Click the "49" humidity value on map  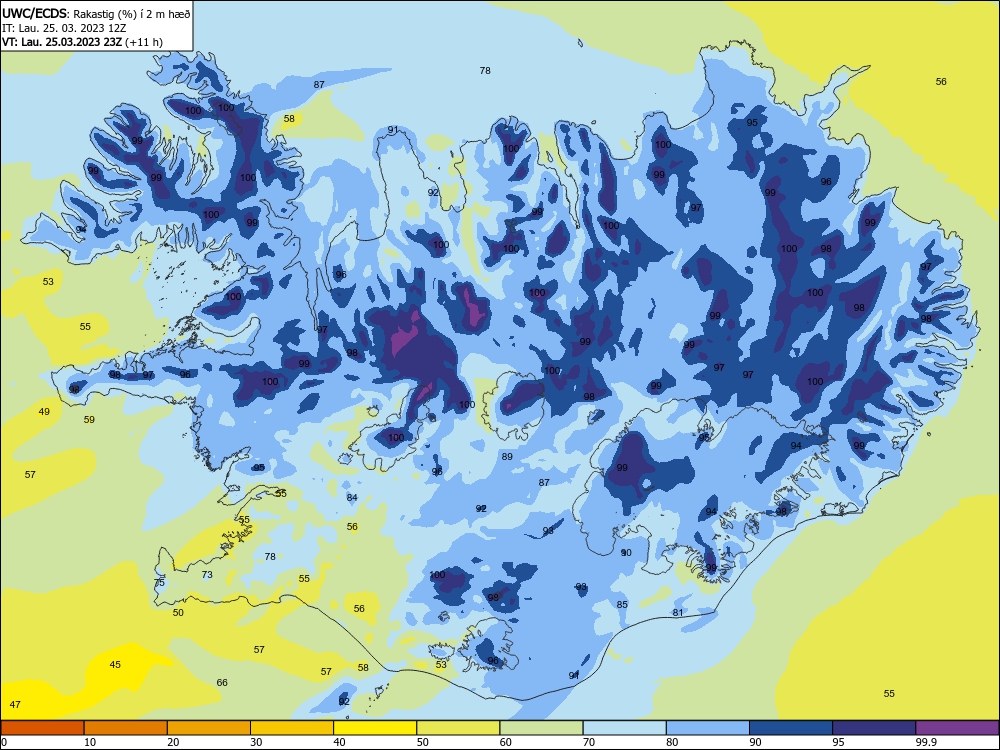[44, 411]
